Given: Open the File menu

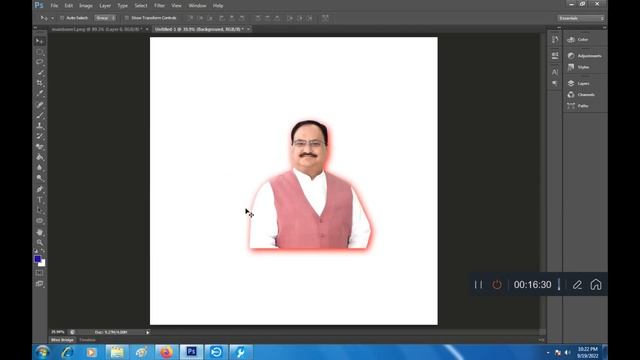Looking at the screenshot, I should pos(54,6).
